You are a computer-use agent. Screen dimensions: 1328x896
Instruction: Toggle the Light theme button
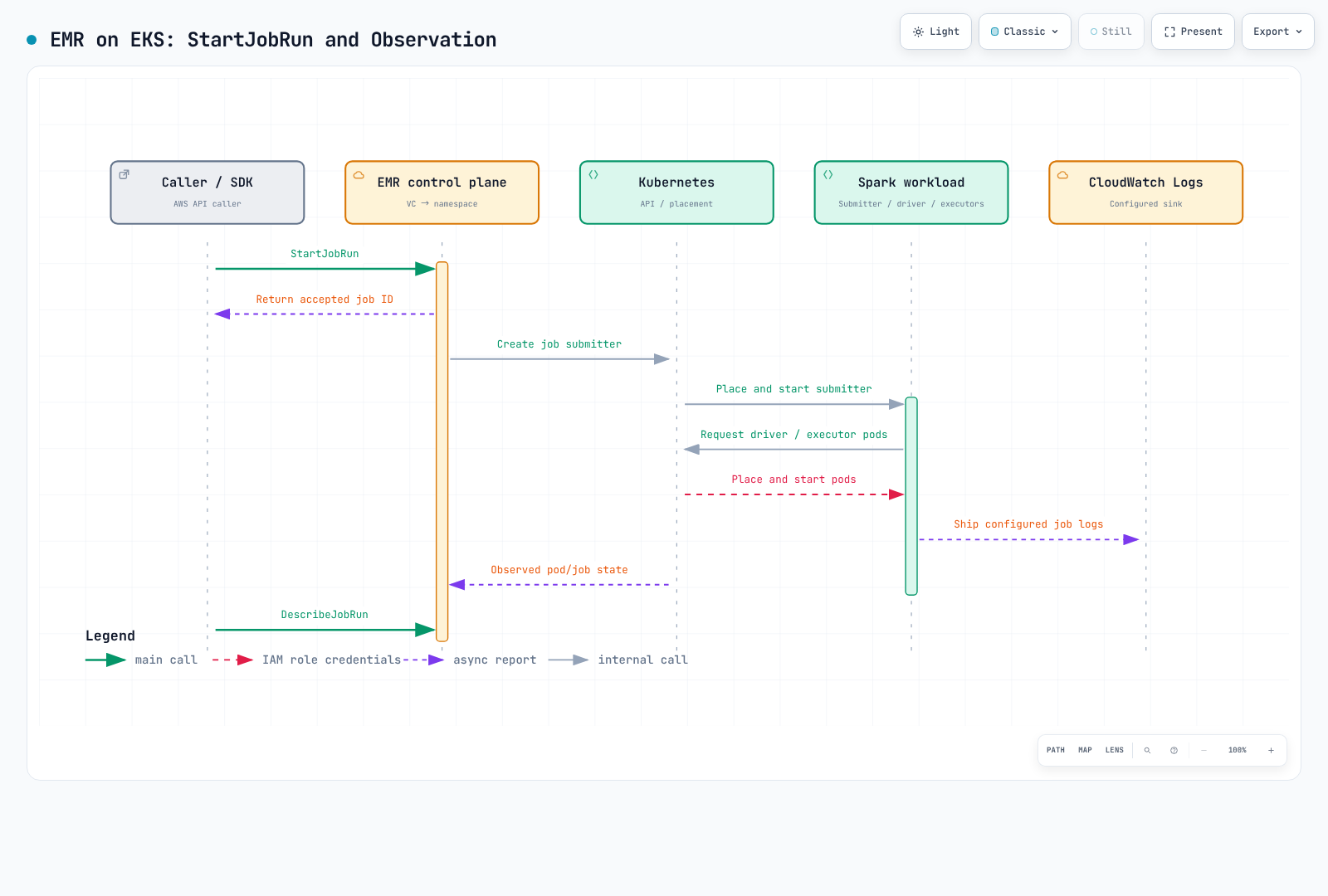(935, 32)
